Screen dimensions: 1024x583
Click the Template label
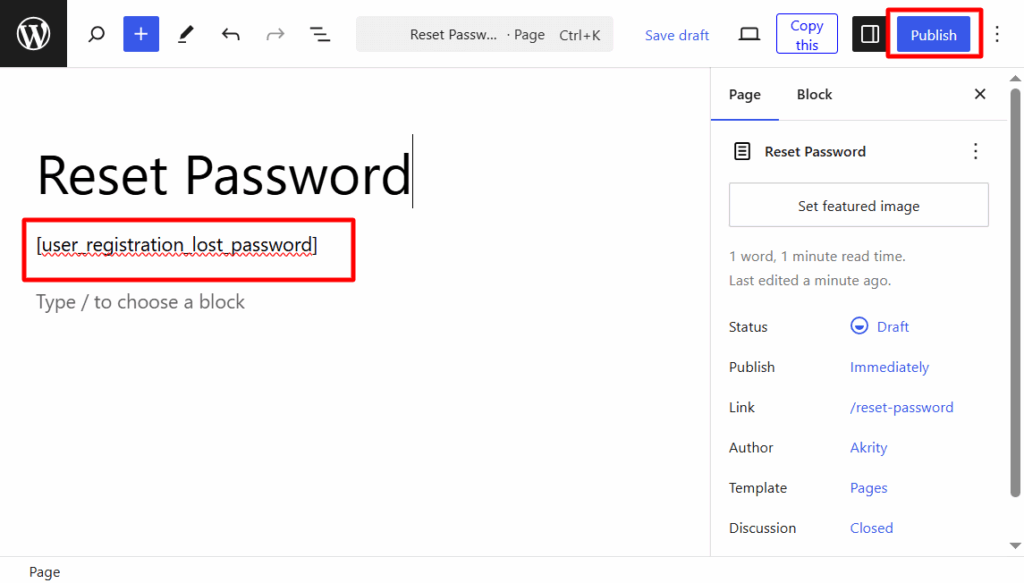[758, 488]
